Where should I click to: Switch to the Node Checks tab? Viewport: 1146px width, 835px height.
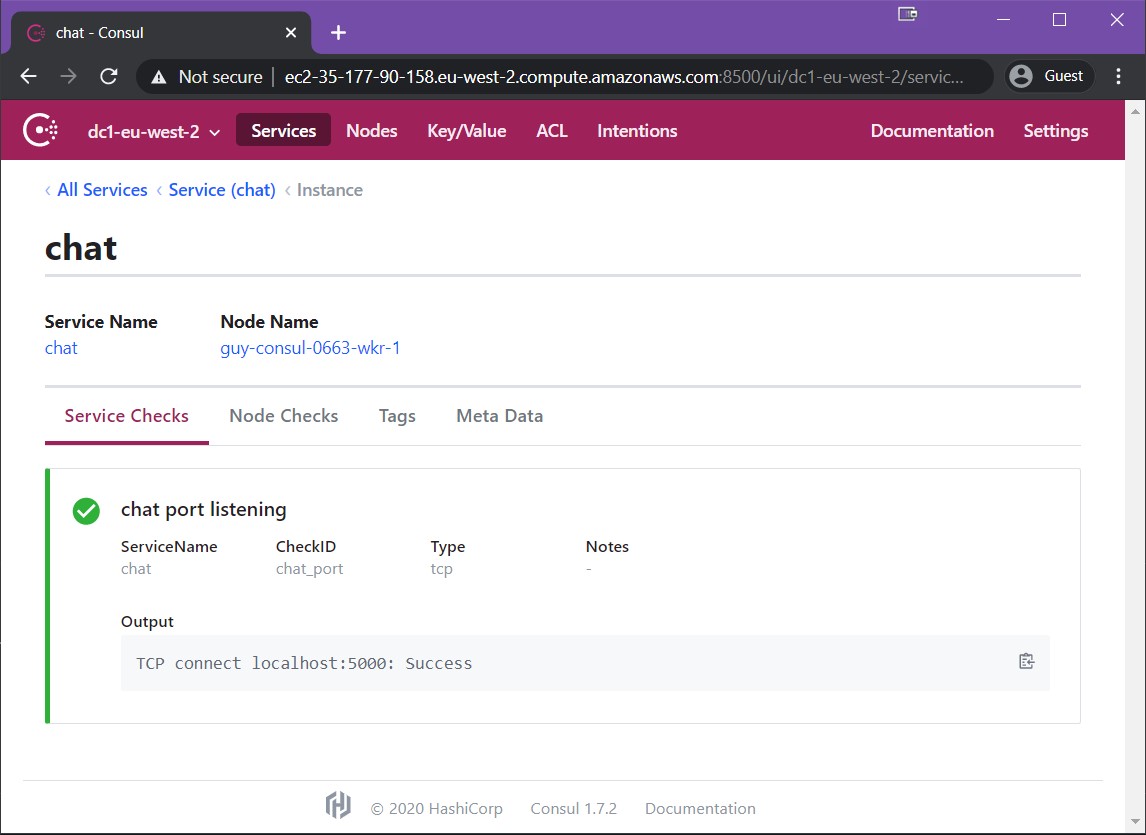pos(284,416)
